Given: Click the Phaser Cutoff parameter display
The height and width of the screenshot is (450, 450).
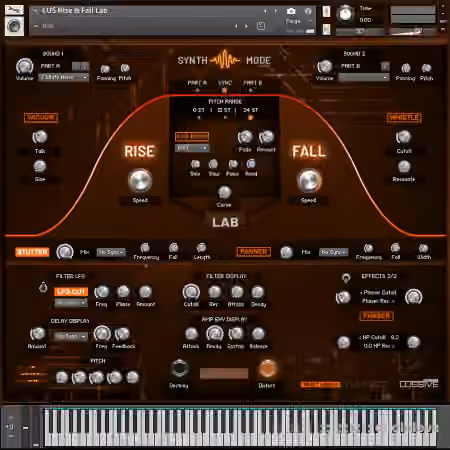Looking at the screenshot, I should (x=378, y=293).
